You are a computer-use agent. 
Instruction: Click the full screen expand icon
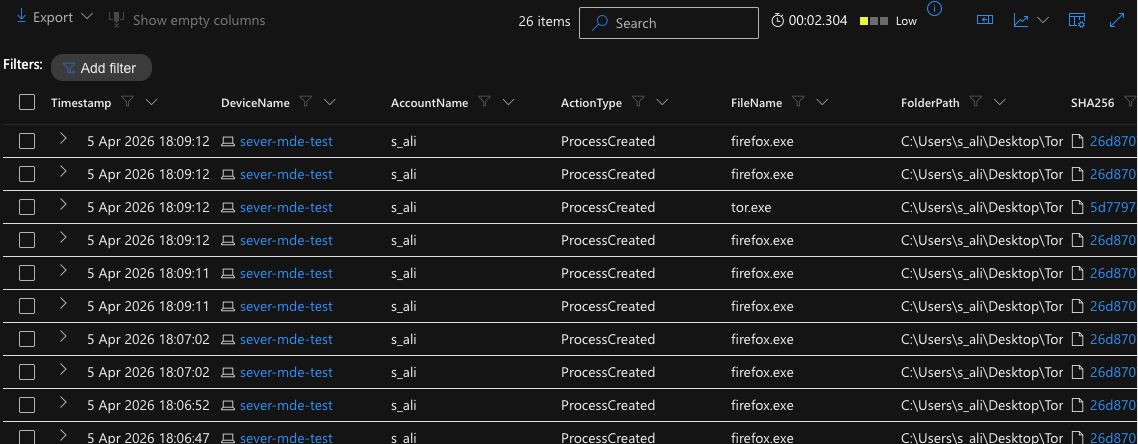point(1118,20)
